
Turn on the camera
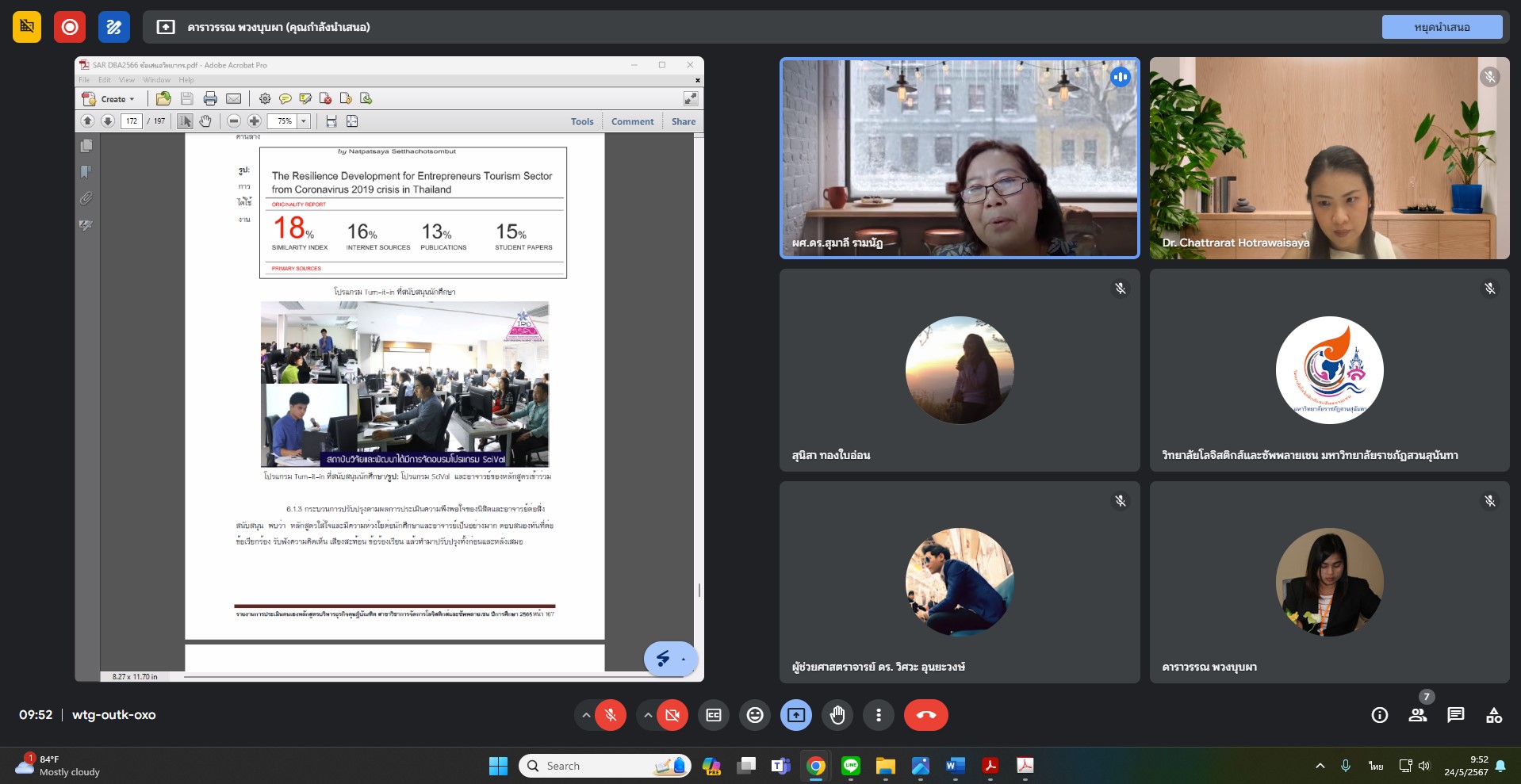[x=672, y=715]
